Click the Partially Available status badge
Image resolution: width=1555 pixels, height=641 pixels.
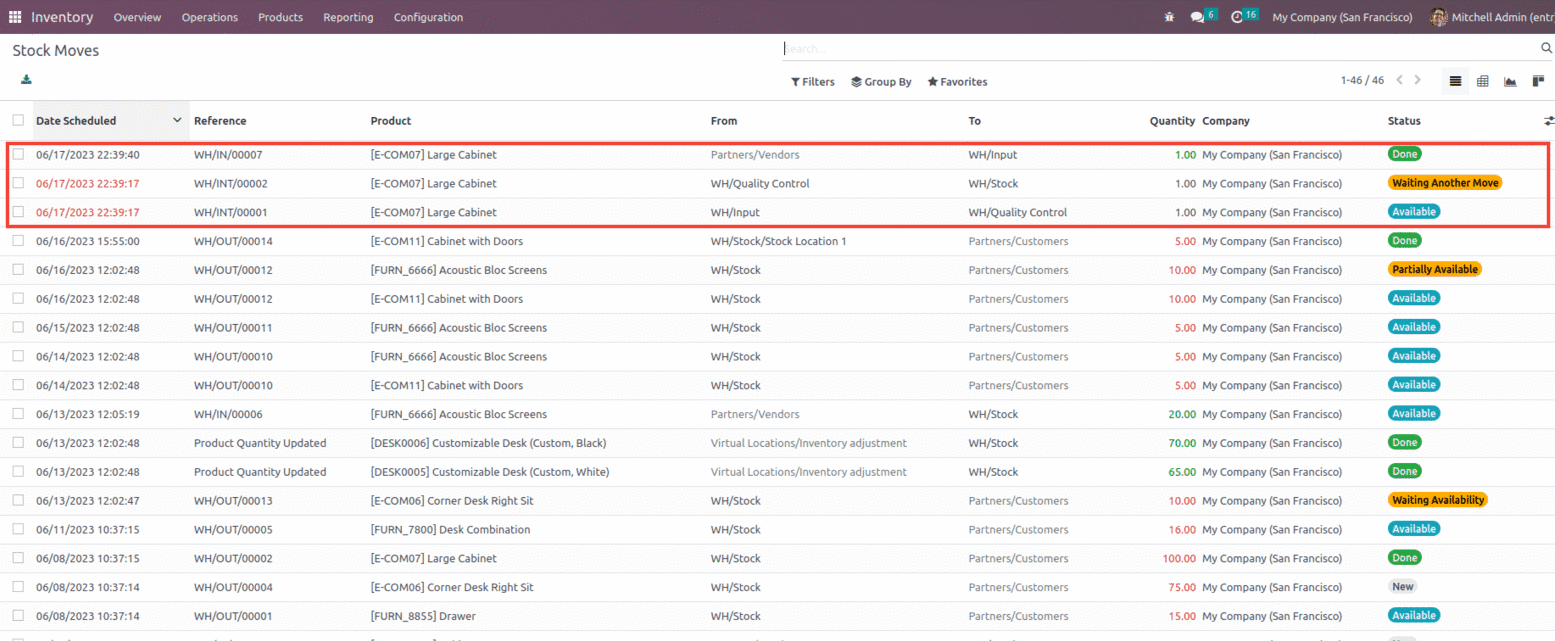pyautogui.click(x=1435, y=269)
